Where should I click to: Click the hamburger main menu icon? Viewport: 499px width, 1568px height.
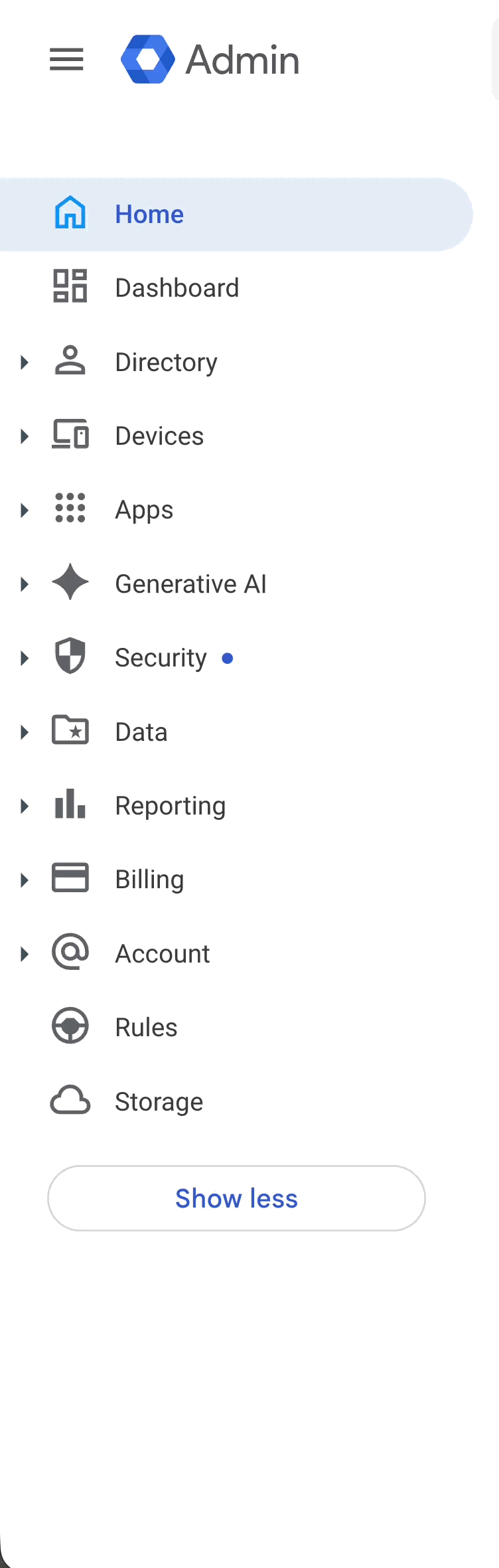click(66, 60)
